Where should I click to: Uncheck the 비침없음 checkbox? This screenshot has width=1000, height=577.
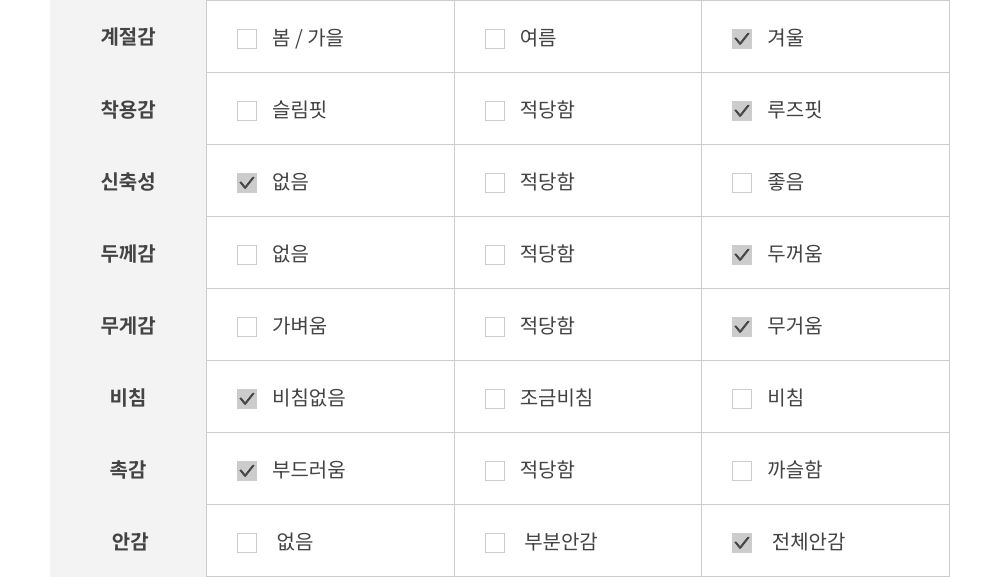247,399
